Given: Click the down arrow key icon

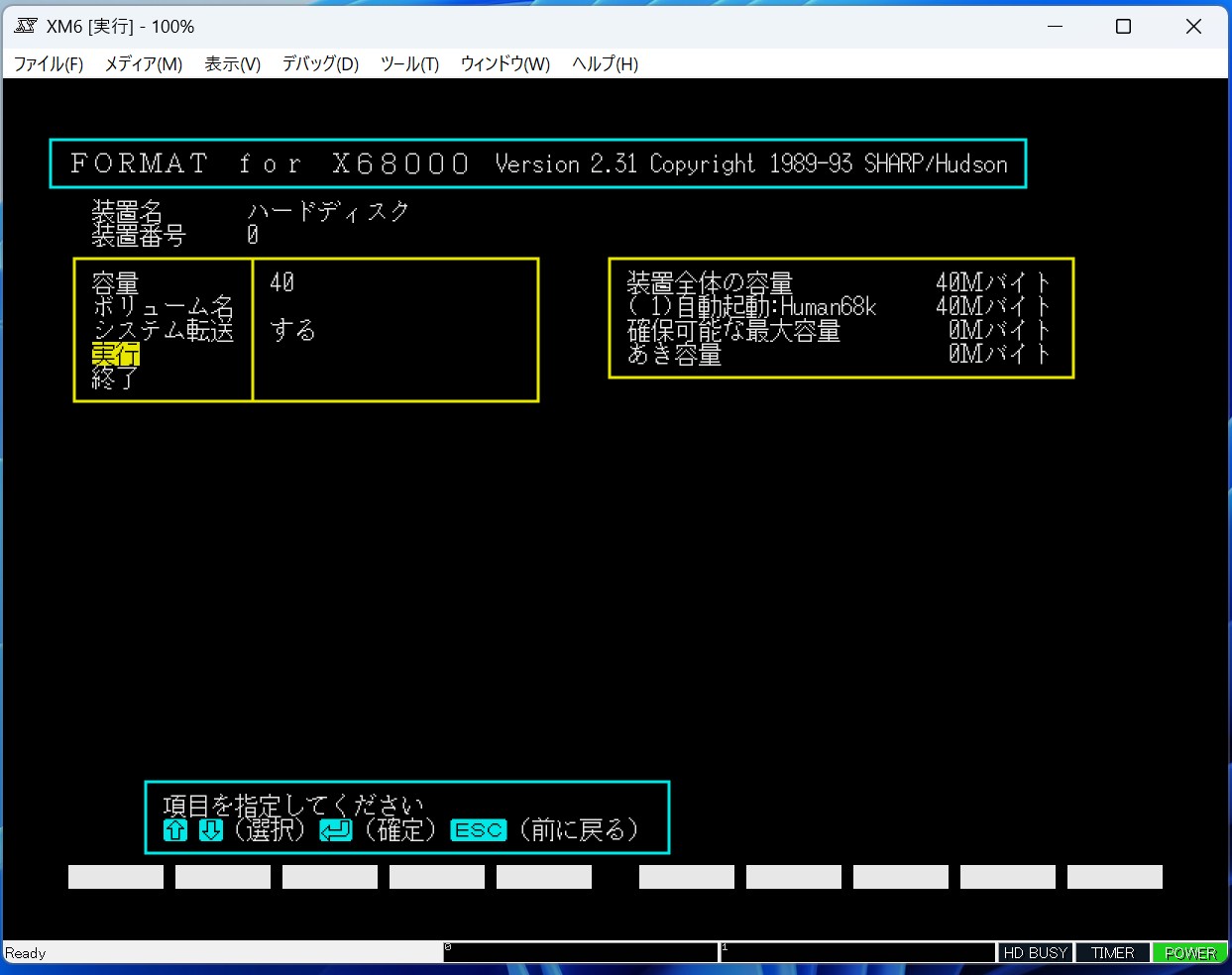Looking at the screenshot, I should (x=211, y=830).
